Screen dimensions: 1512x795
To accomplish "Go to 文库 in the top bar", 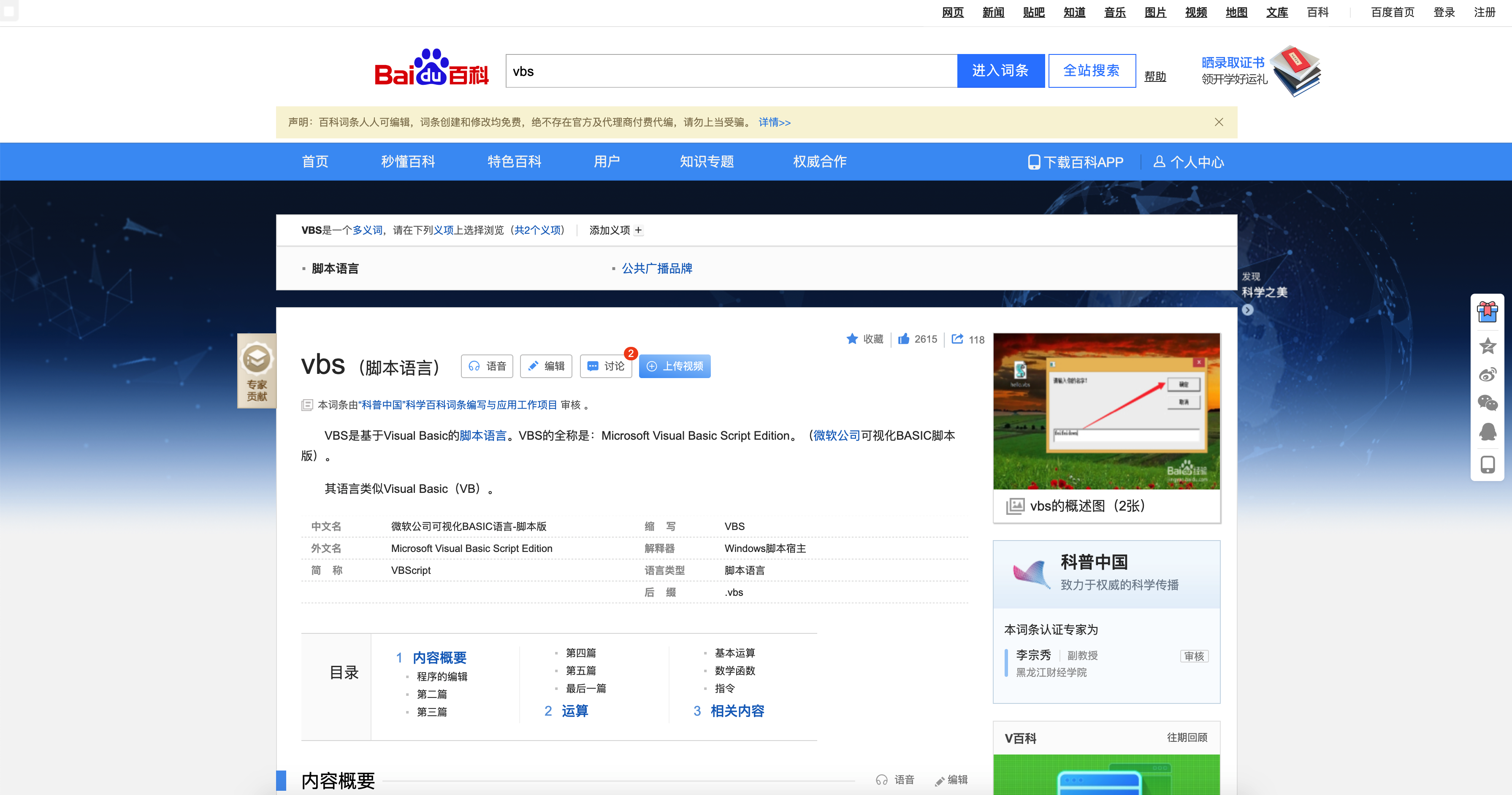I will 1276,12.
